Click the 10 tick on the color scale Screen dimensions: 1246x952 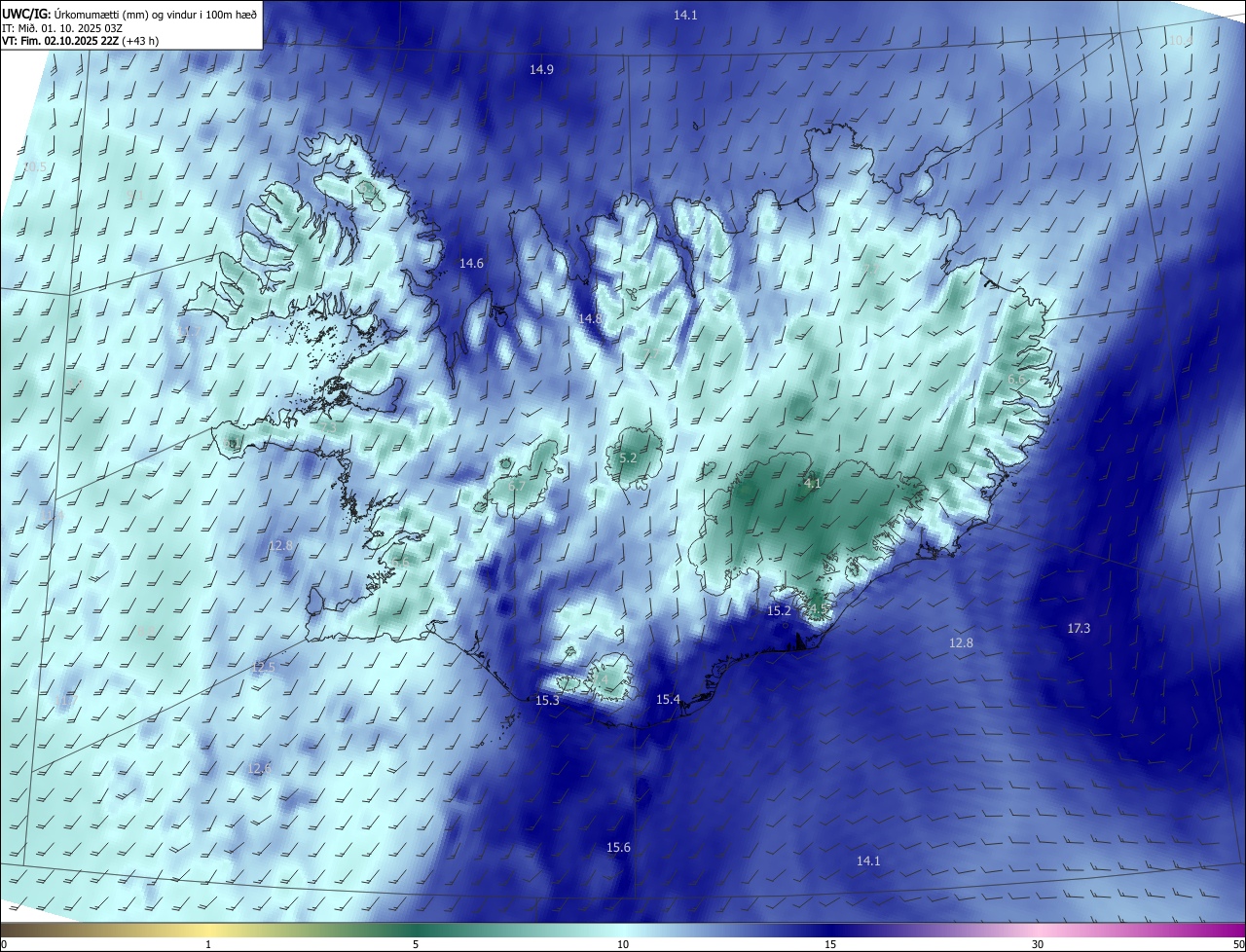tap(623, 944)
